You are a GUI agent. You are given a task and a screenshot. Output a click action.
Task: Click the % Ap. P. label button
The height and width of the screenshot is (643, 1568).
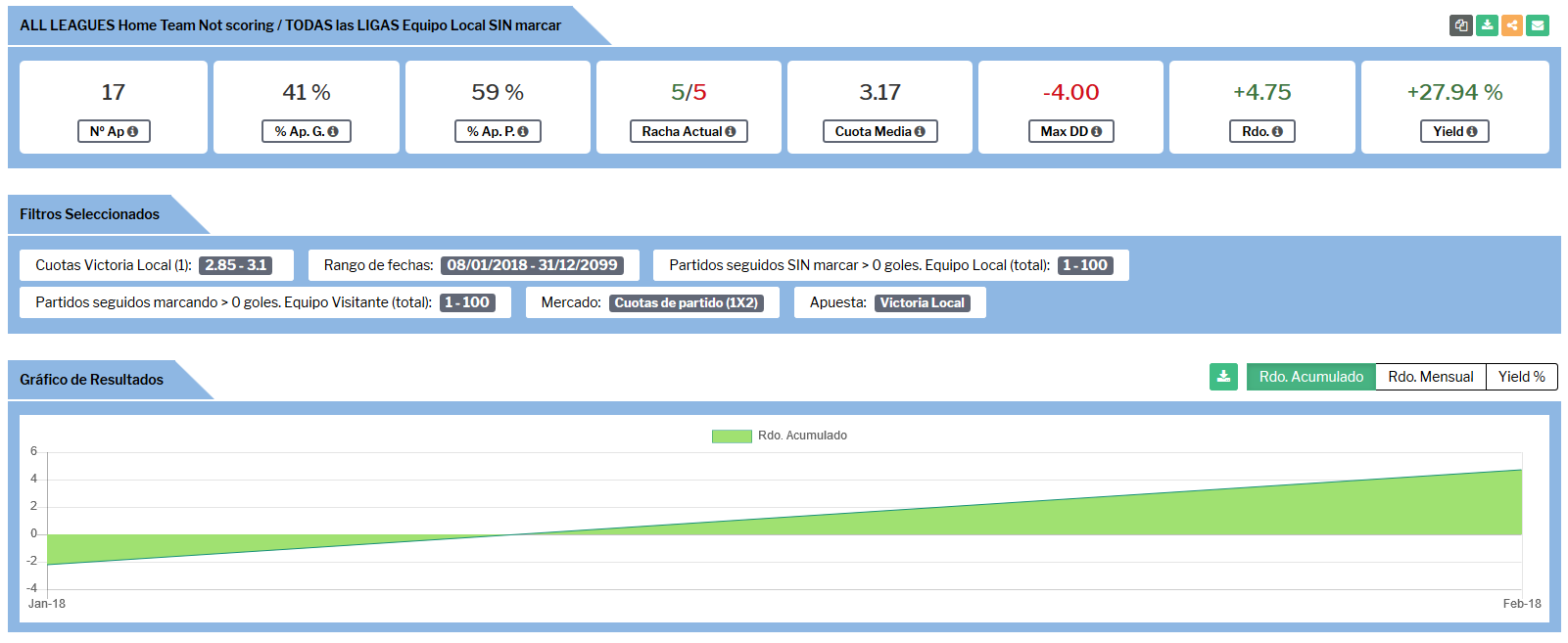tap(497, 131)
